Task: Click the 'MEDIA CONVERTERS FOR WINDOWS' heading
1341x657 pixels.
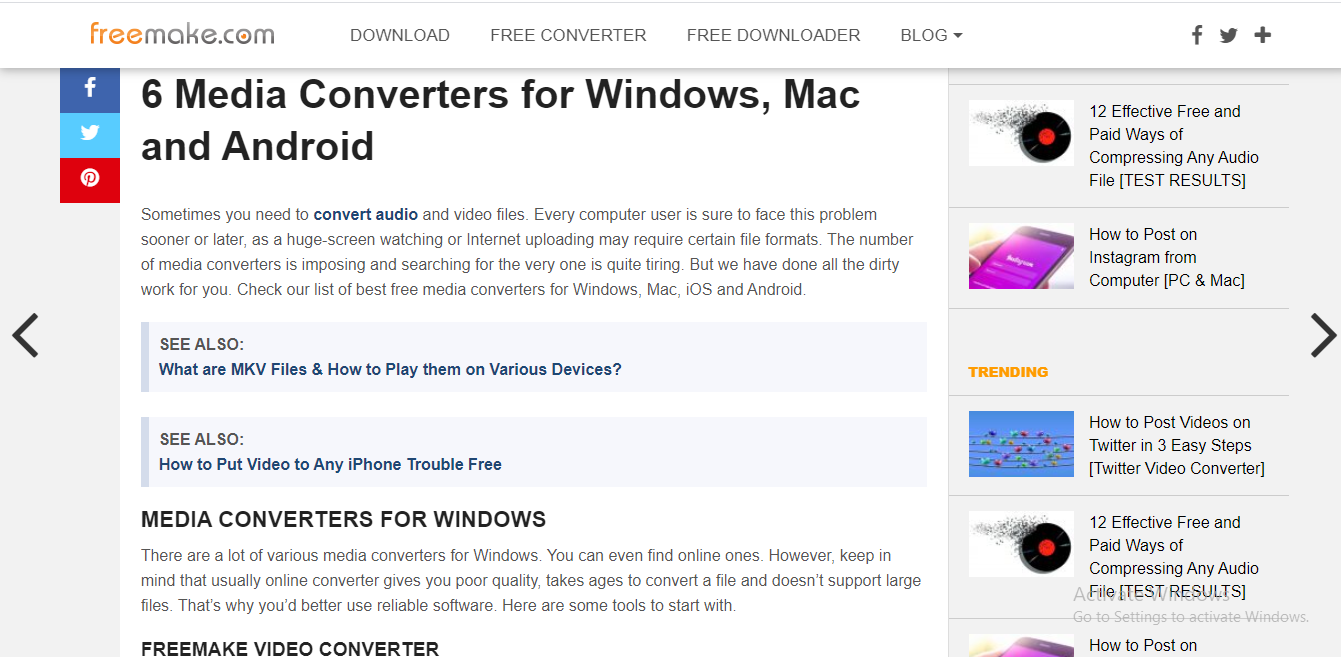Action: (344, 519)
